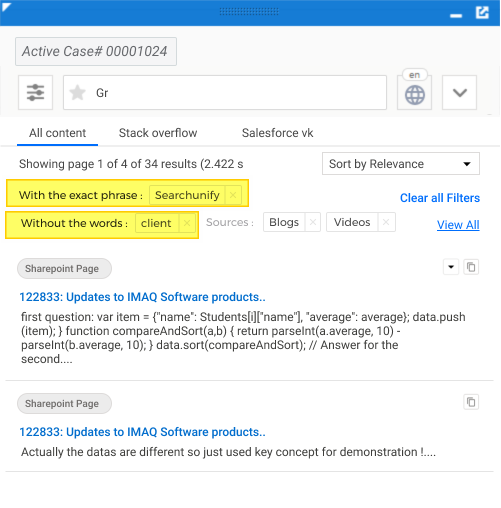Click top-left corner collapse triangle icon

coord(6,7)
